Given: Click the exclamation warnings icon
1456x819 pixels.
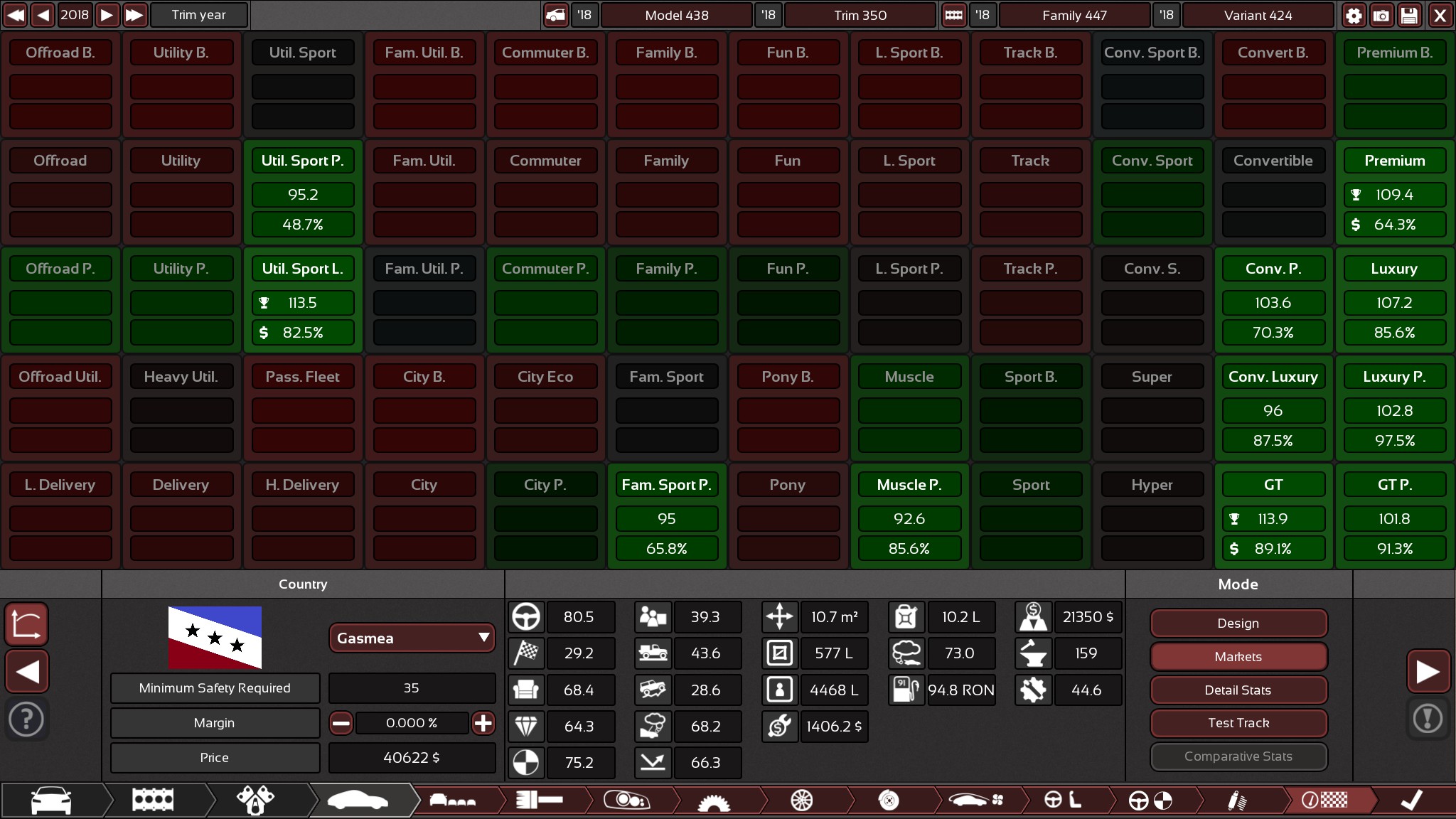Looking at the screenshot, I should click(x=1428, y=719).
